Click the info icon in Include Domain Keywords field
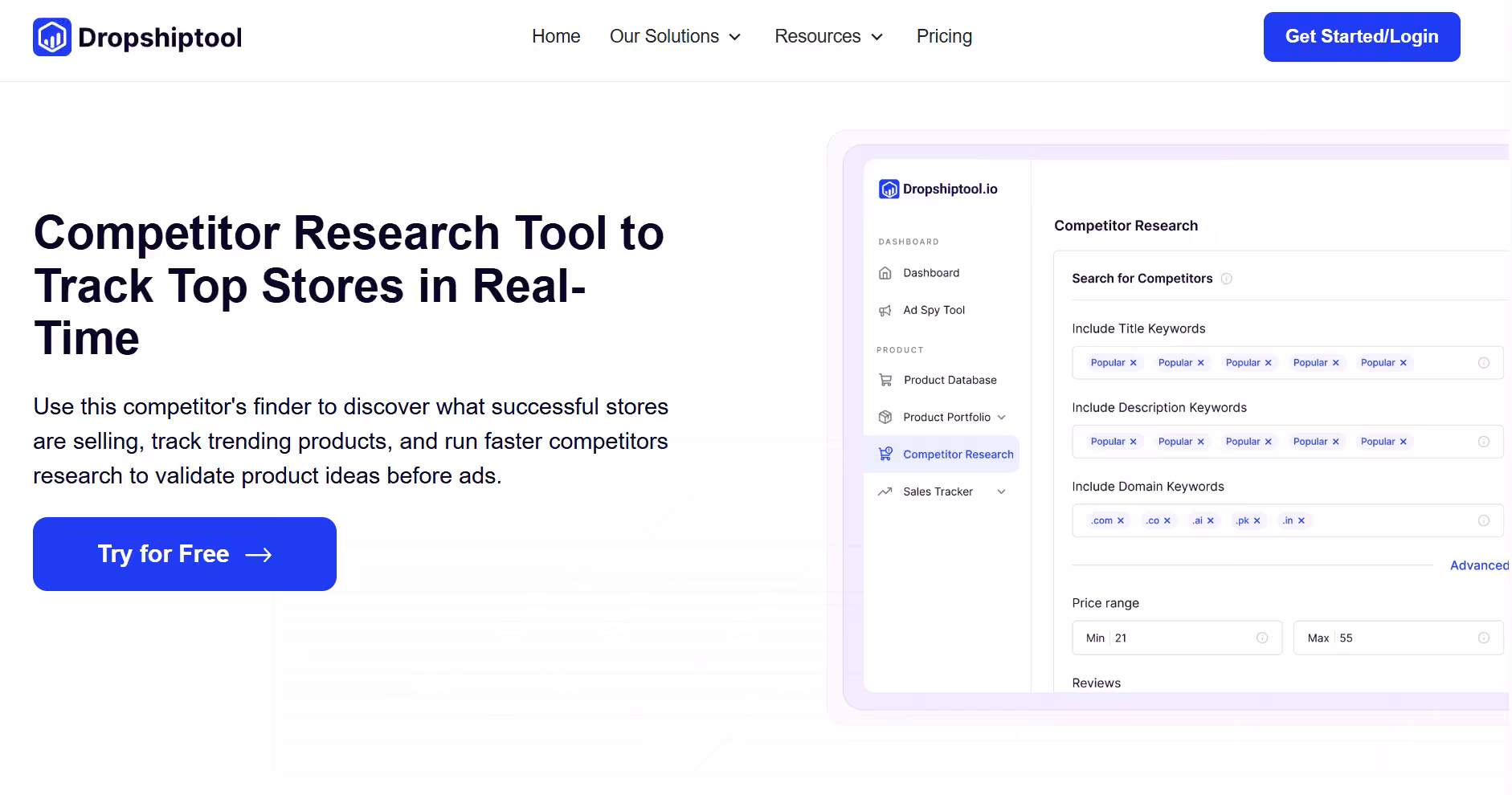Image resolution: width=1512 pixels, height=795 pixels. pos(1484,520)
